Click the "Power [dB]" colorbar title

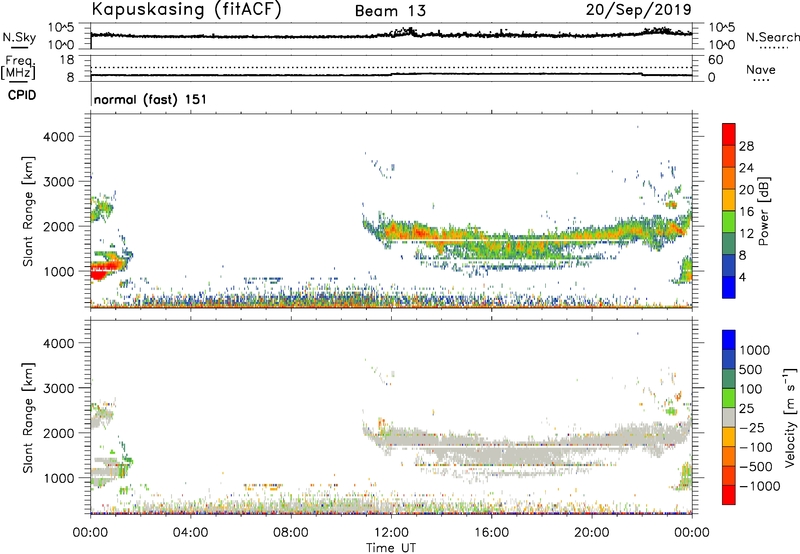(763, 211)
